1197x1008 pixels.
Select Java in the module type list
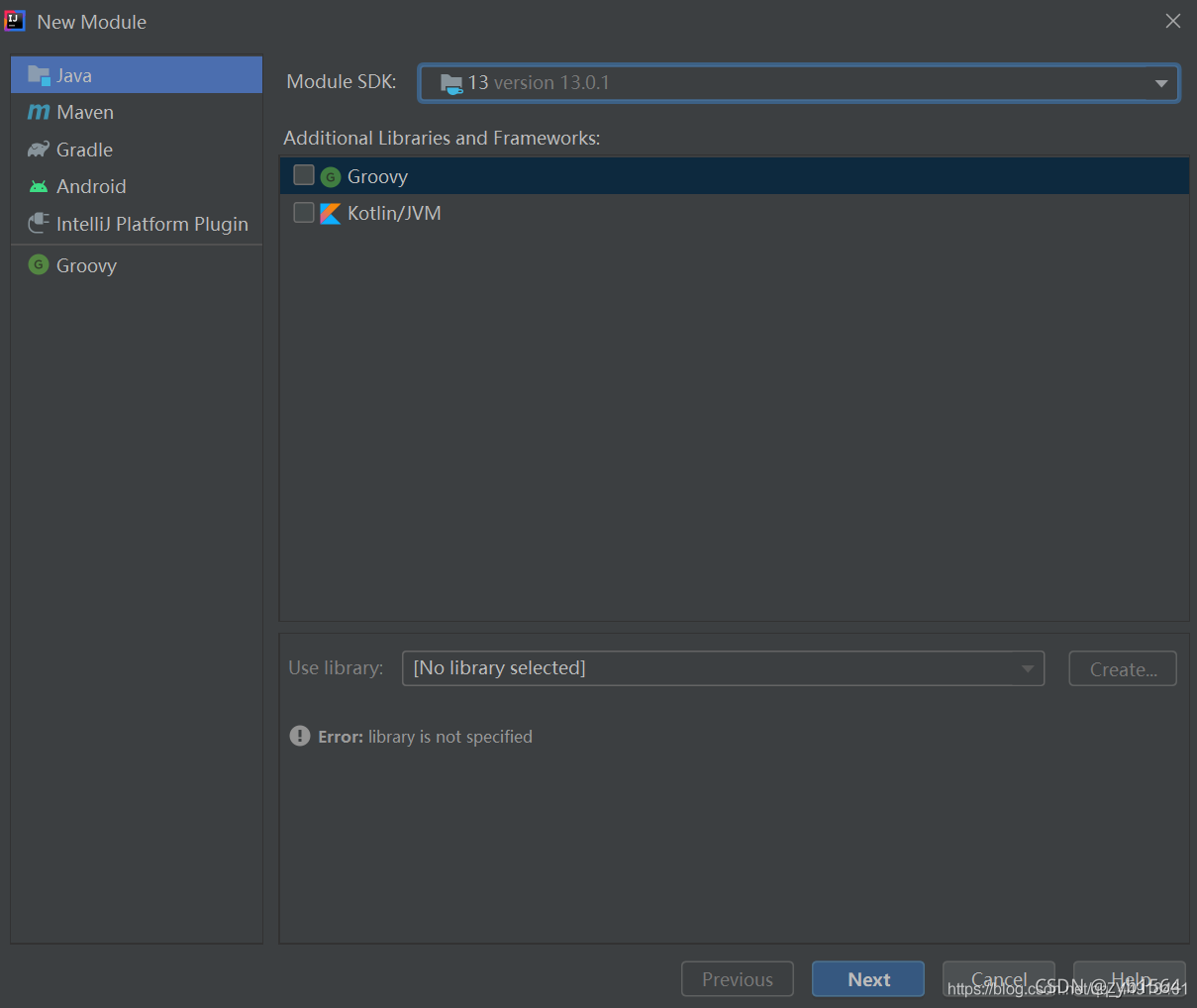(x=137, y=75)
